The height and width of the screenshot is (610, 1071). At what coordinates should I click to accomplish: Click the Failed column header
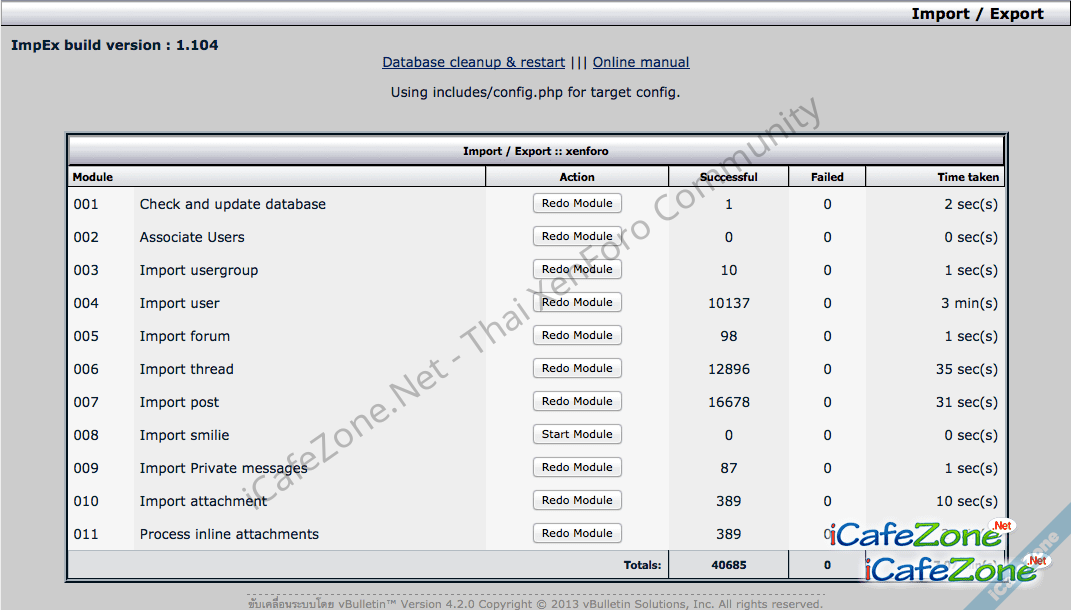click(827, 177)
